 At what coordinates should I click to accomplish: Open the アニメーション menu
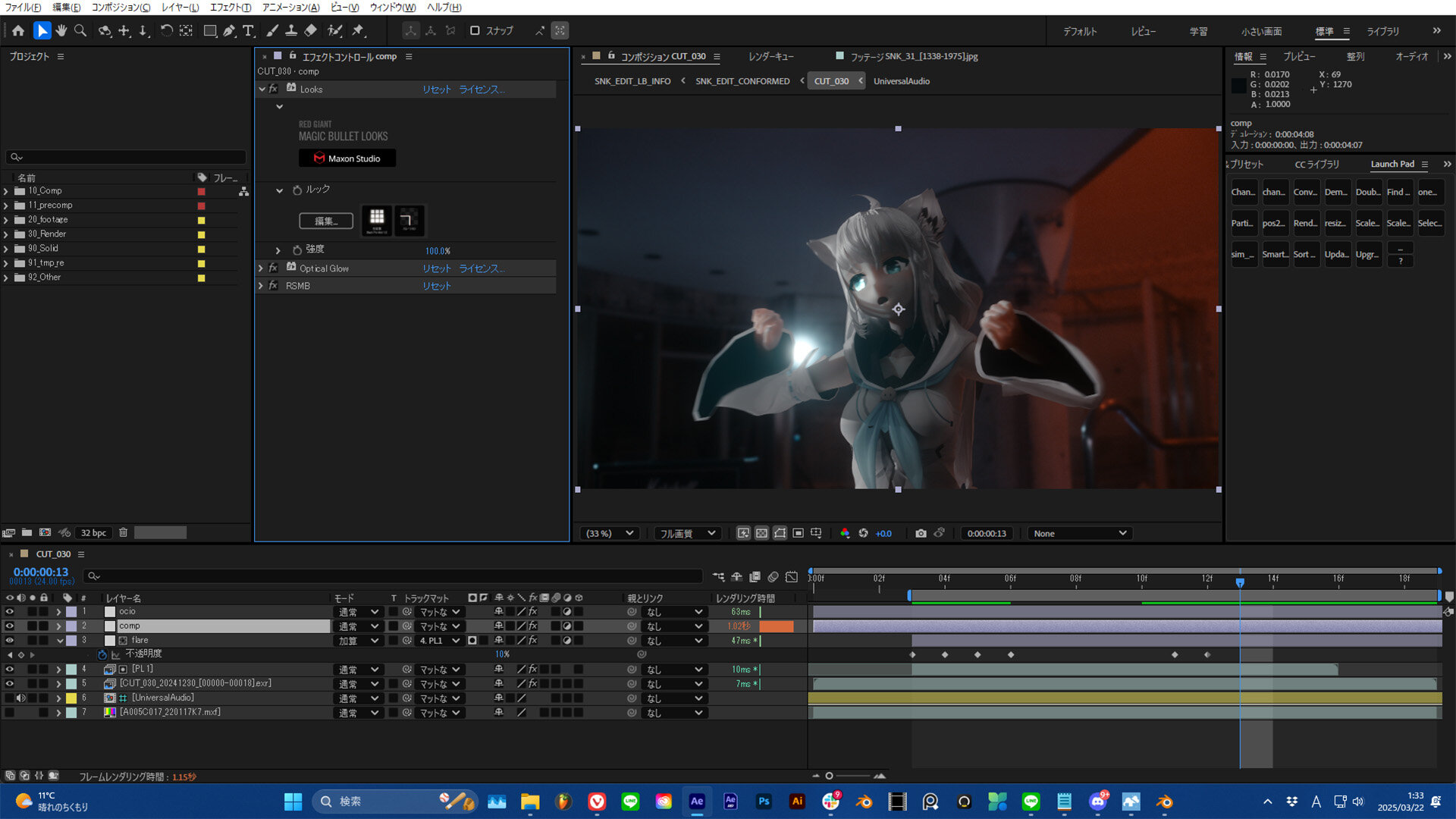tap(291, 7)
